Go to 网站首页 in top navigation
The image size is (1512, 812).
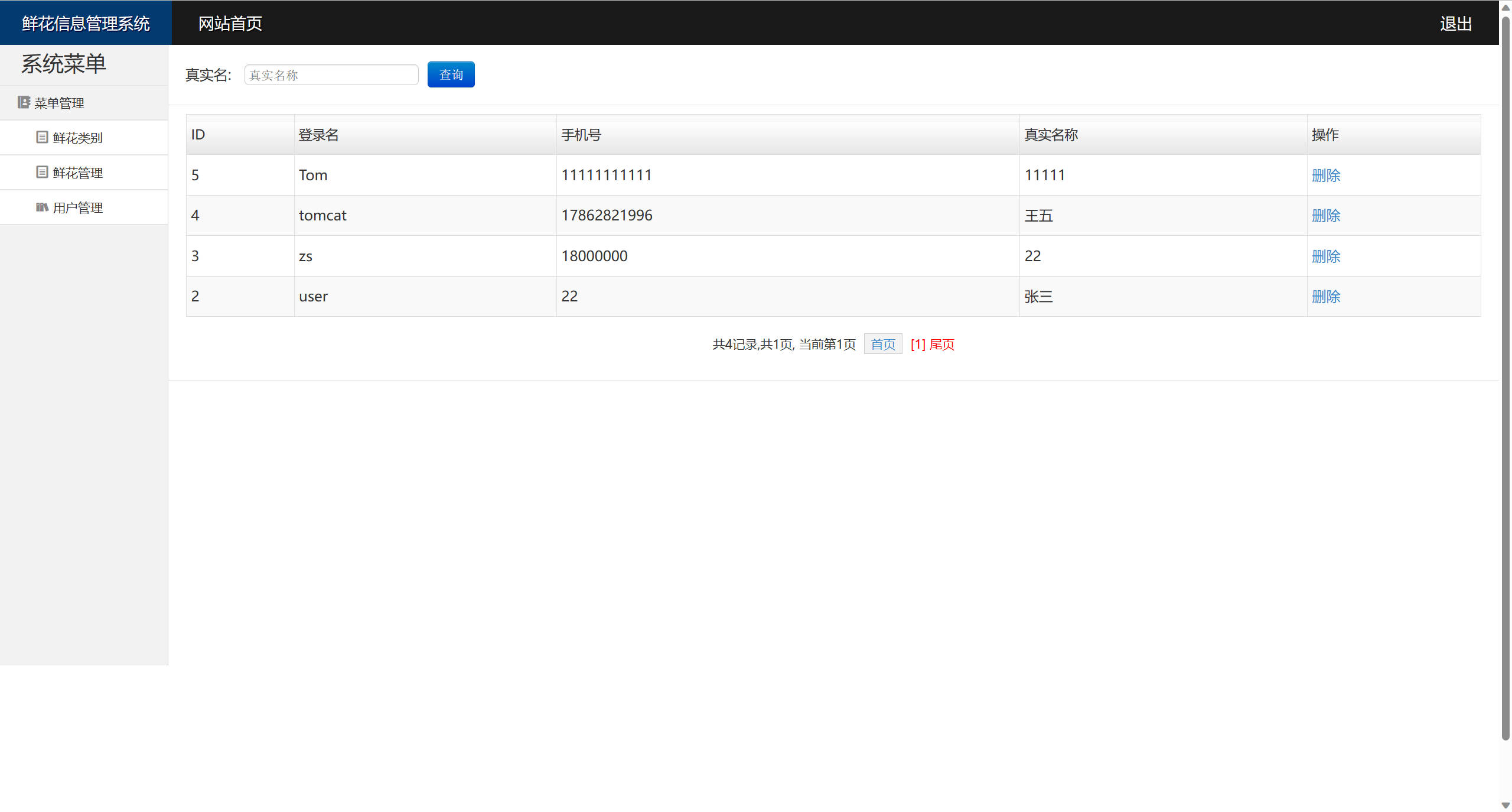pyautogui.click(x=230, y=24)
